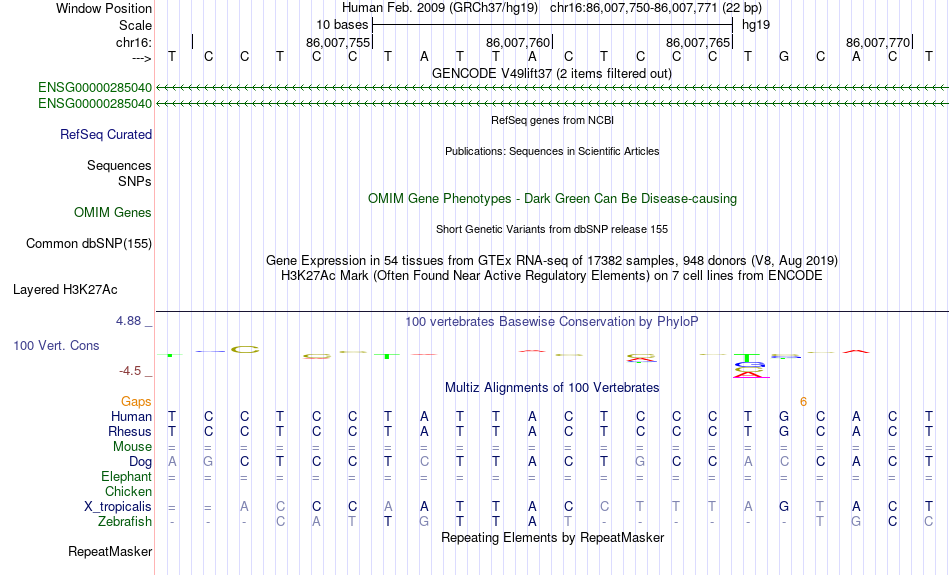Select the Zebrafish alignment row label

pos(125,522)
